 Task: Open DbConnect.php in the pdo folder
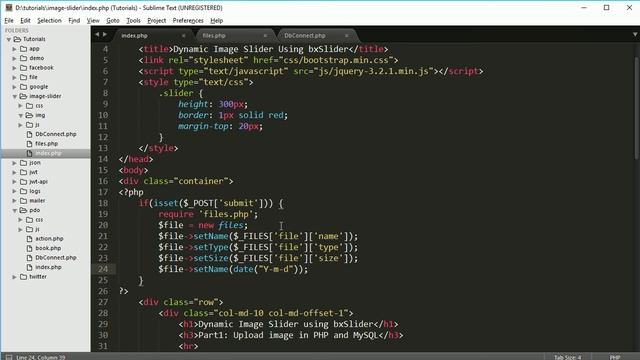(56, 258)
